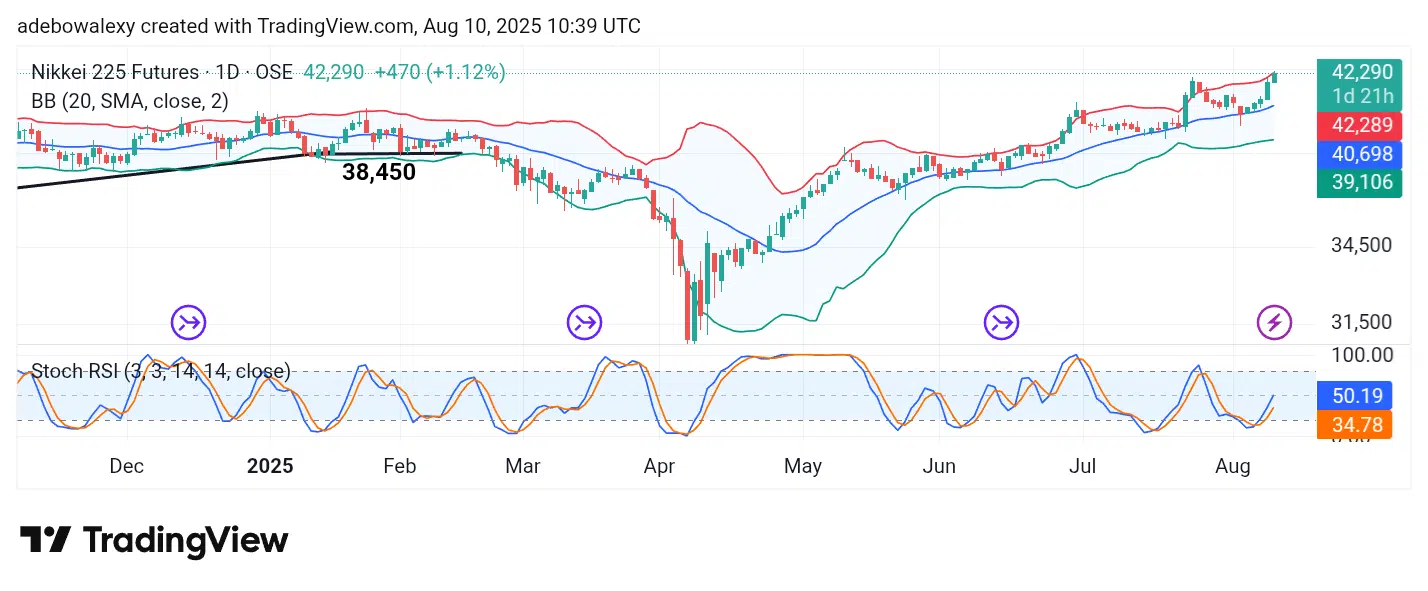Click the OSE exchange label

point(273,72)
